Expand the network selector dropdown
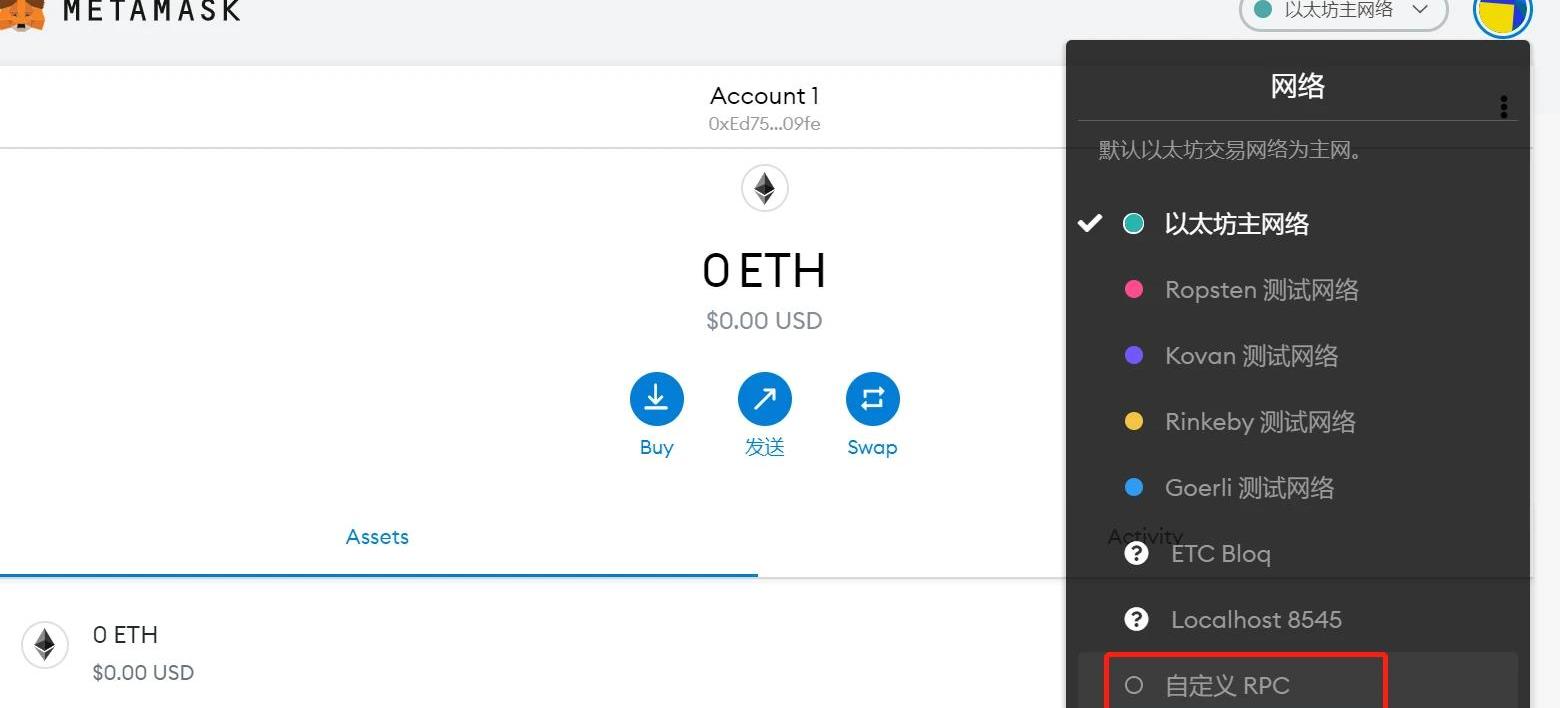Viewport: 1560px width, 708px height. pos(1343,10)
